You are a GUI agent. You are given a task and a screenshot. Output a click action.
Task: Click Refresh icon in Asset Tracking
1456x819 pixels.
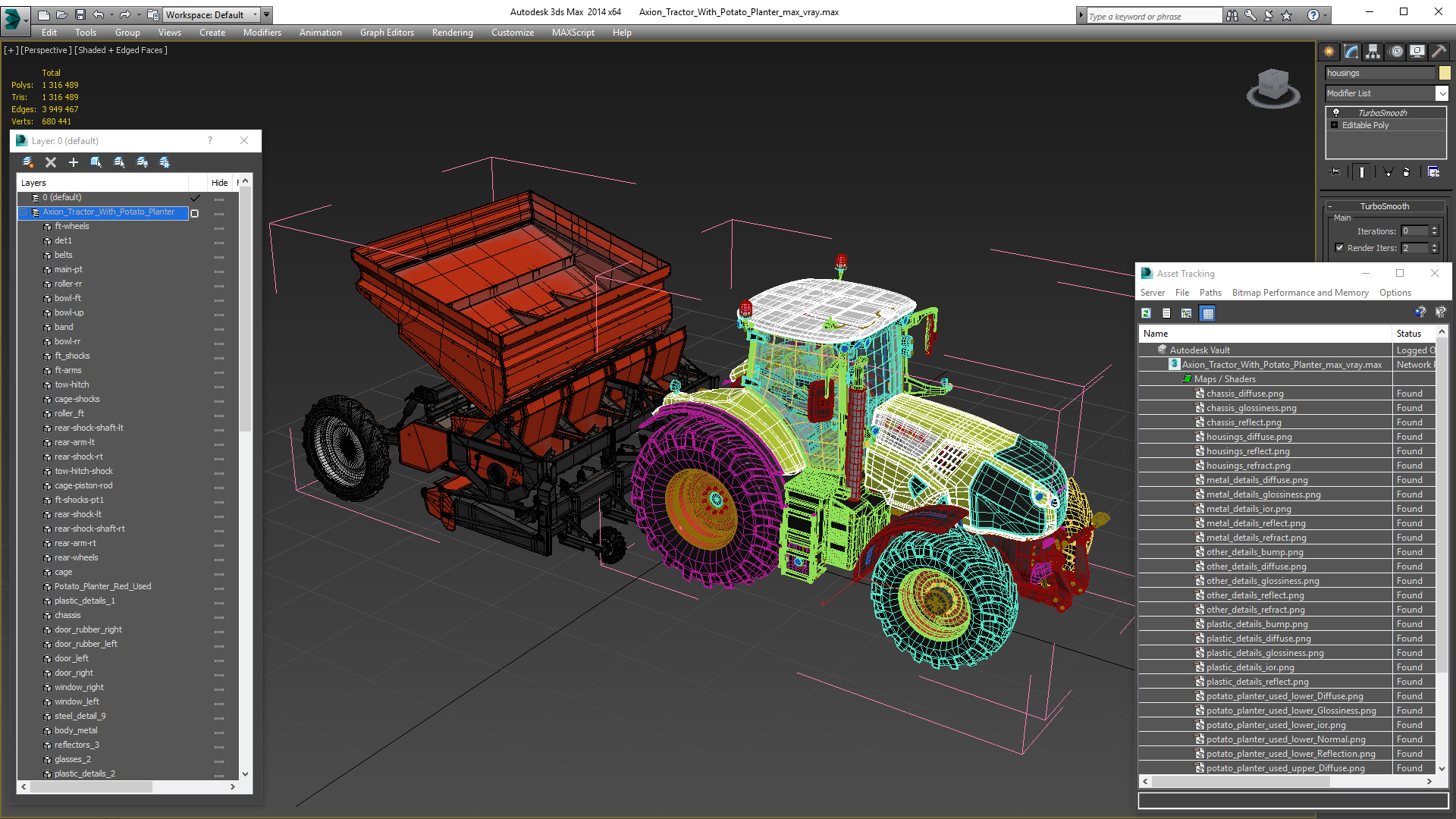tap(1147, 313)
